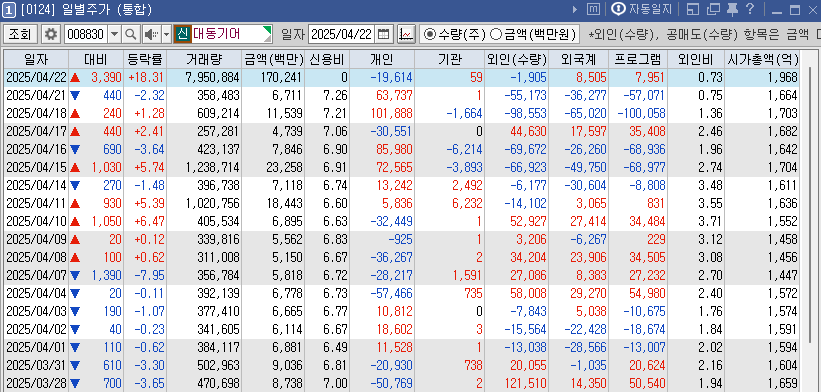Open help with question mark icon

(x=750, y=8)
